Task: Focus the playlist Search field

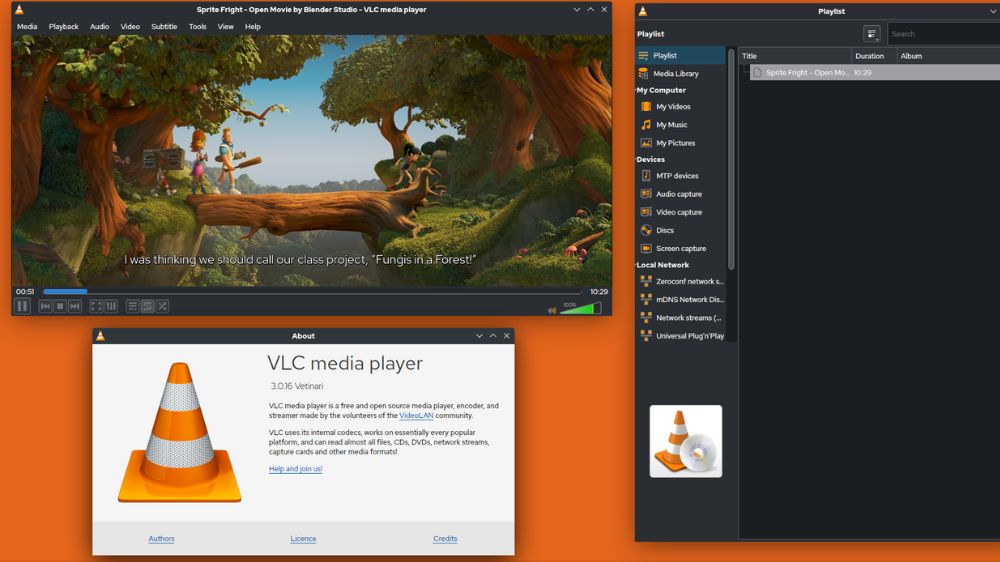Action: coord(943,34)
